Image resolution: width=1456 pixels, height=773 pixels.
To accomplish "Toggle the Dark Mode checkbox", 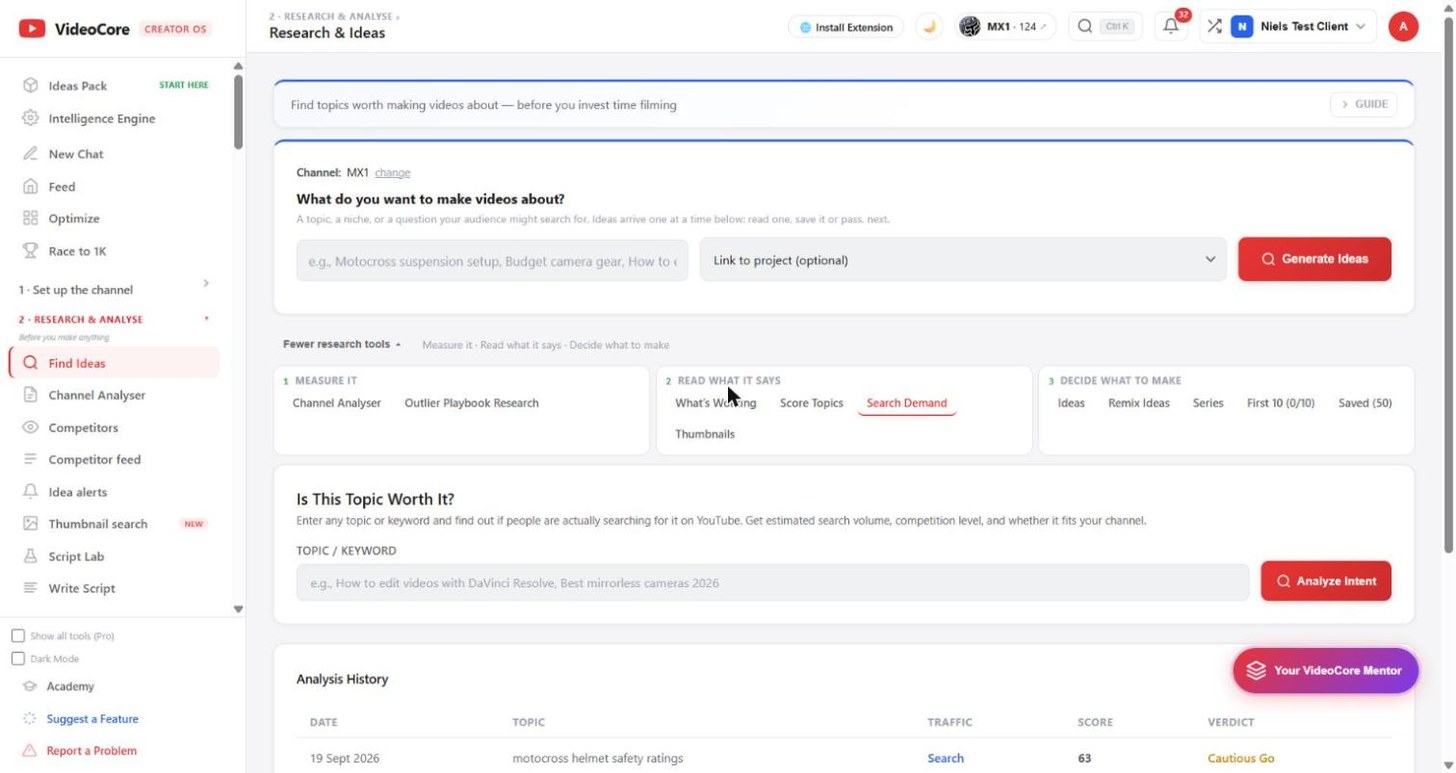I will [18, 659].
